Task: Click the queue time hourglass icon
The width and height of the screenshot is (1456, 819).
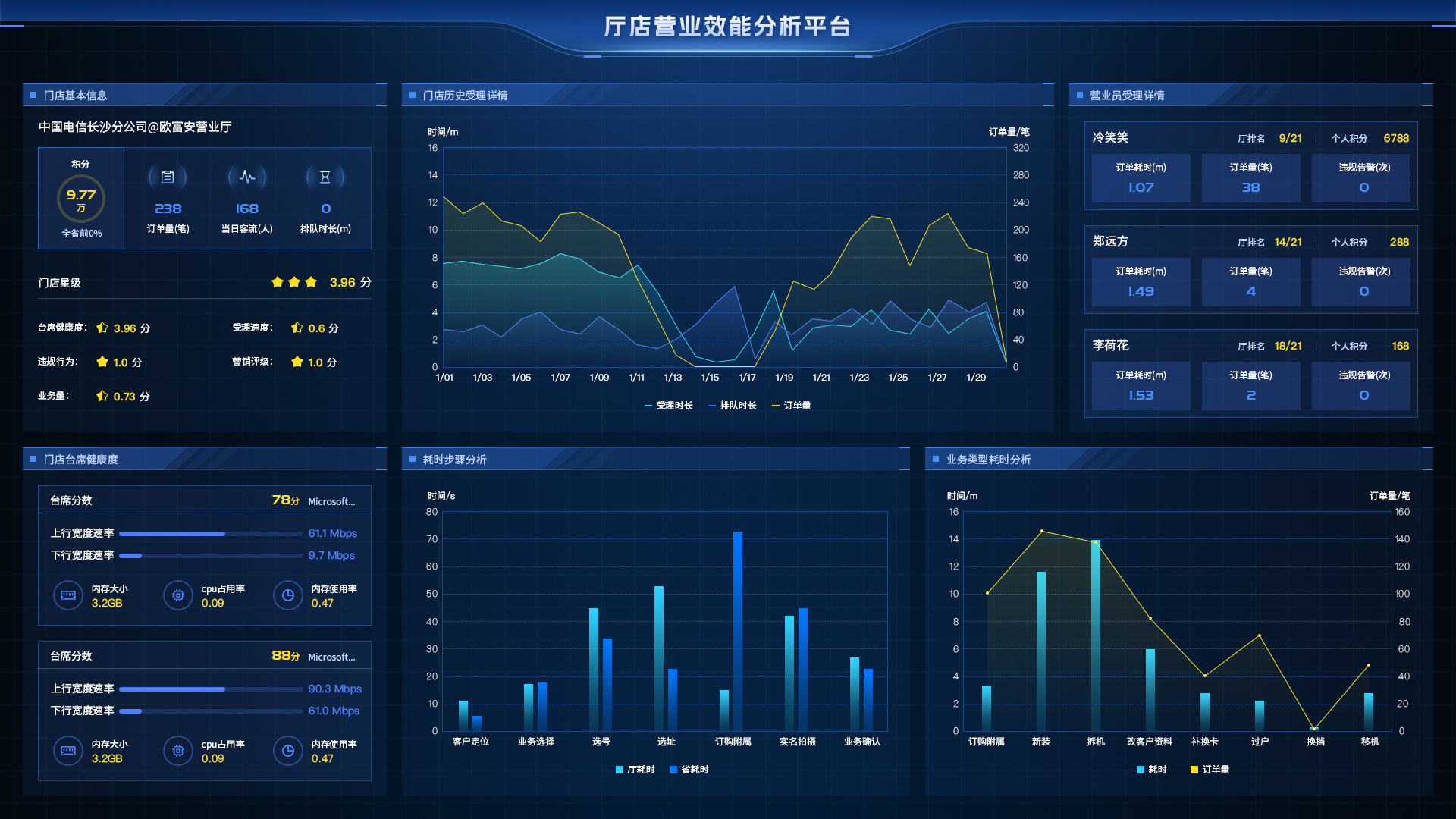Action: pos(325,177)
